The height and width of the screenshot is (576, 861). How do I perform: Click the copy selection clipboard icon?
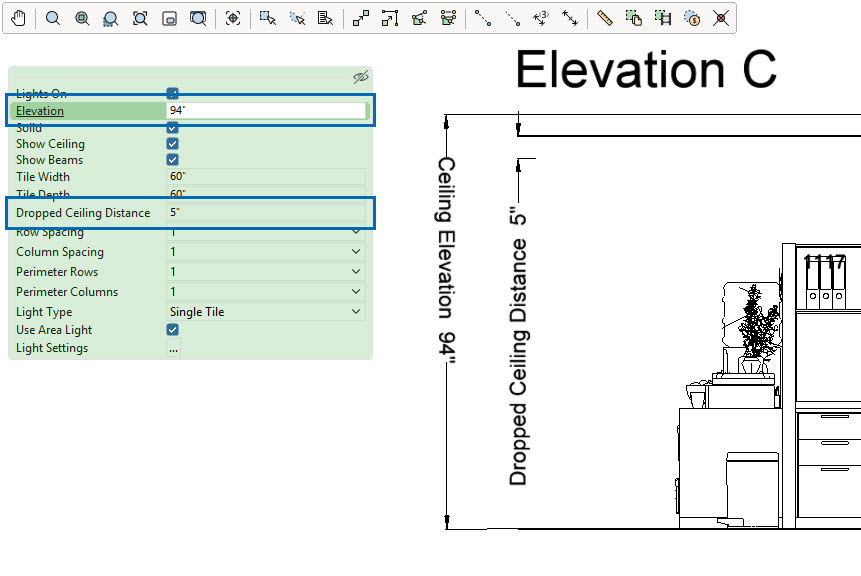pos(634,18)
